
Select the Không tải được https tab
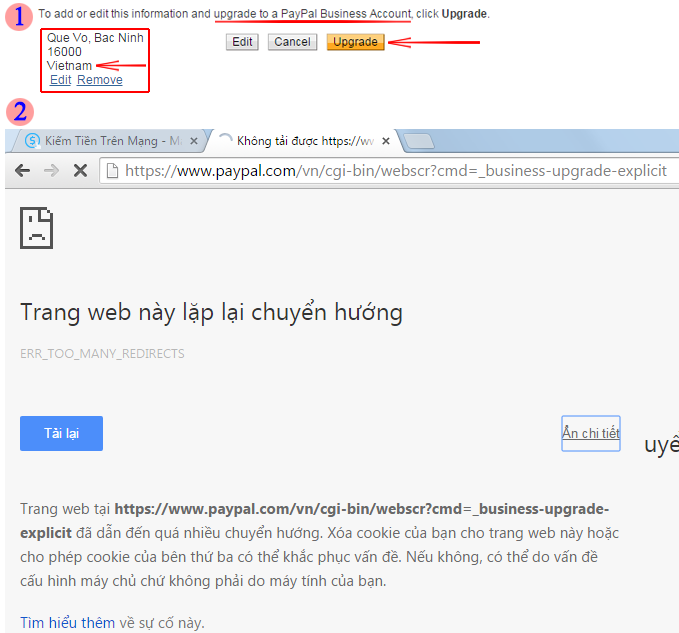(303, 141)
